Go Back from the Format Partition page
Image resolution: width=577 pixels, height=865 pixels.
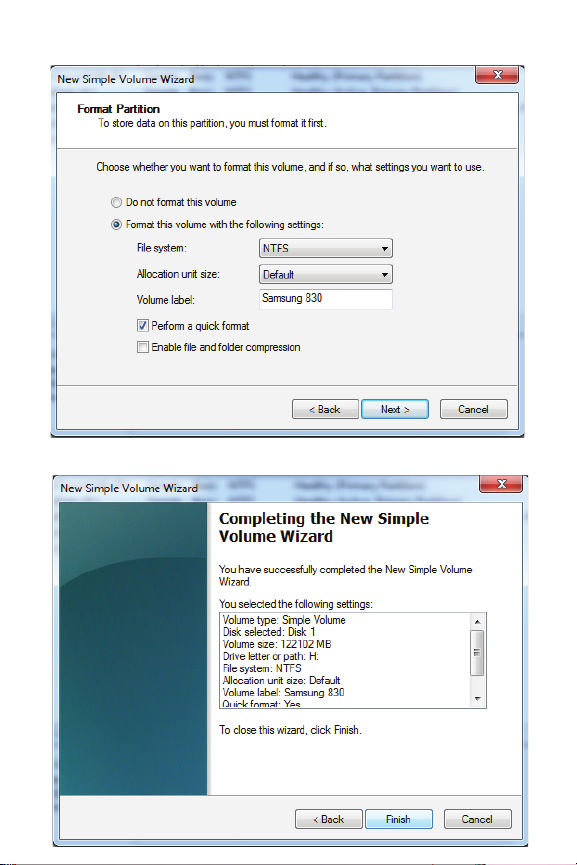point(325,409)
